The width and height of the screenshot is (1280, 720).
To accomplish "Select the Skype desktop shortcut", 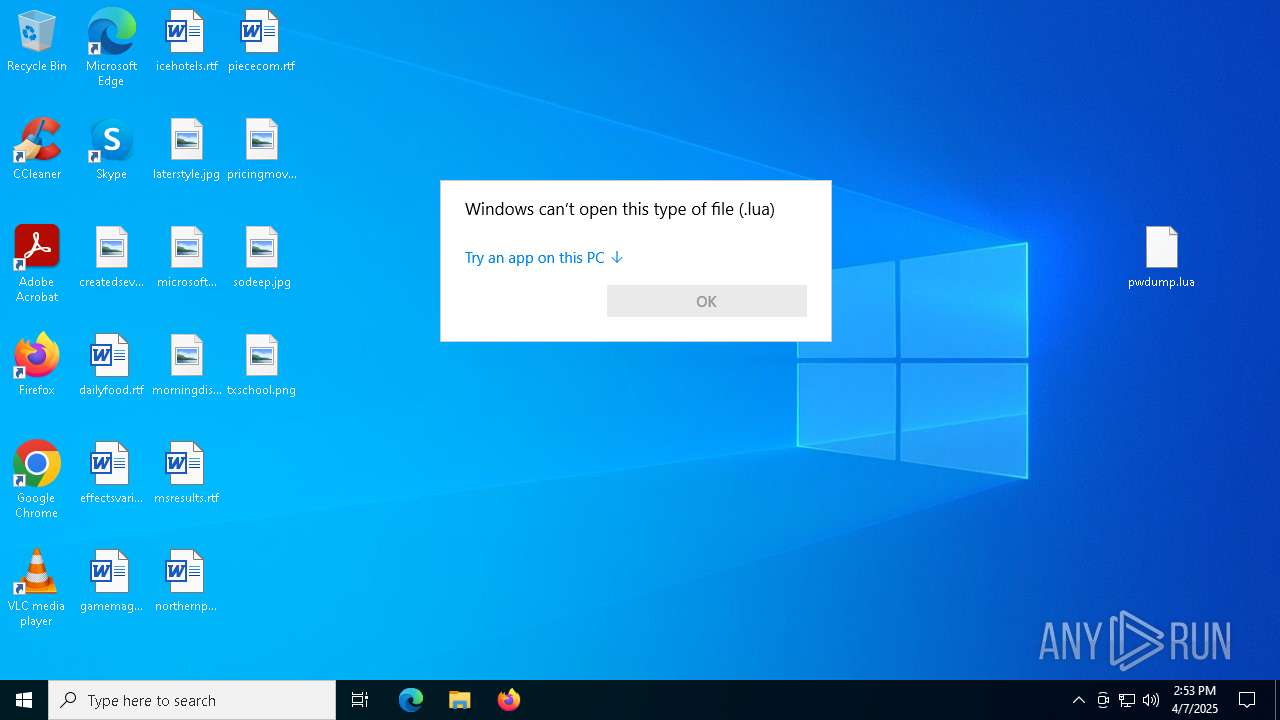I will click(111, 150).
